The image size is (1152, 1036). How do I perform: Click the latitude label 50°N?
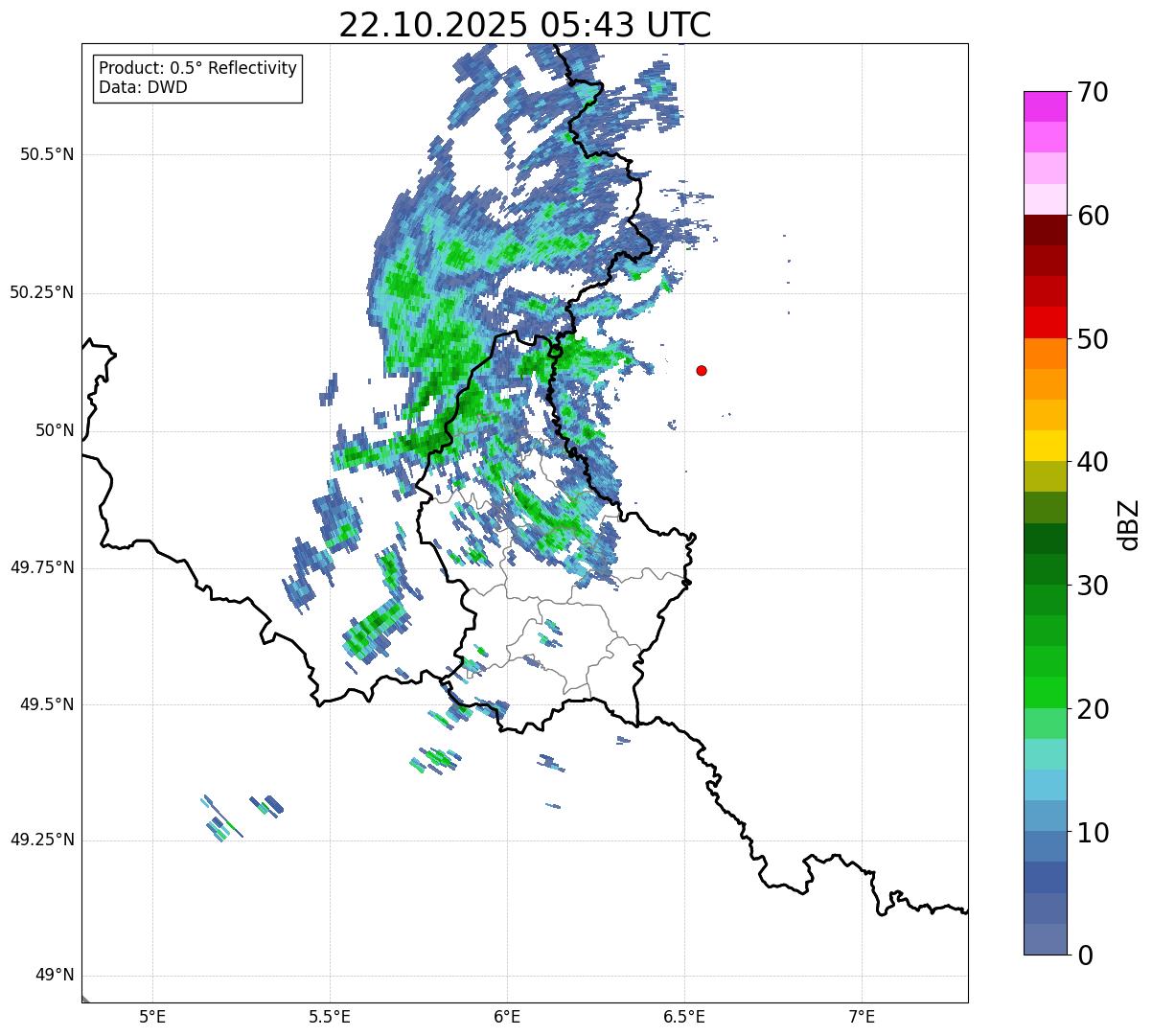(55, 430)
